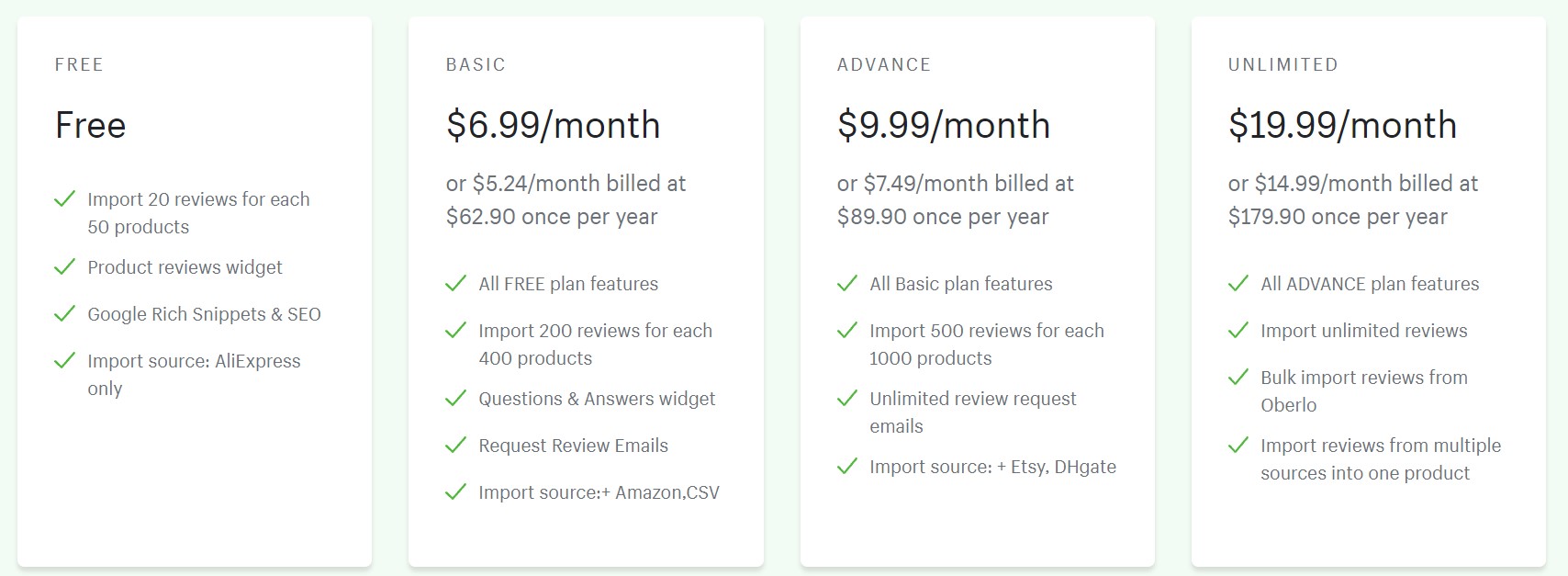This screenshot has width=1568, height=576.
Task: Click checkmark beside Google Rich Snippets & SEO
Action: [64, 314]
